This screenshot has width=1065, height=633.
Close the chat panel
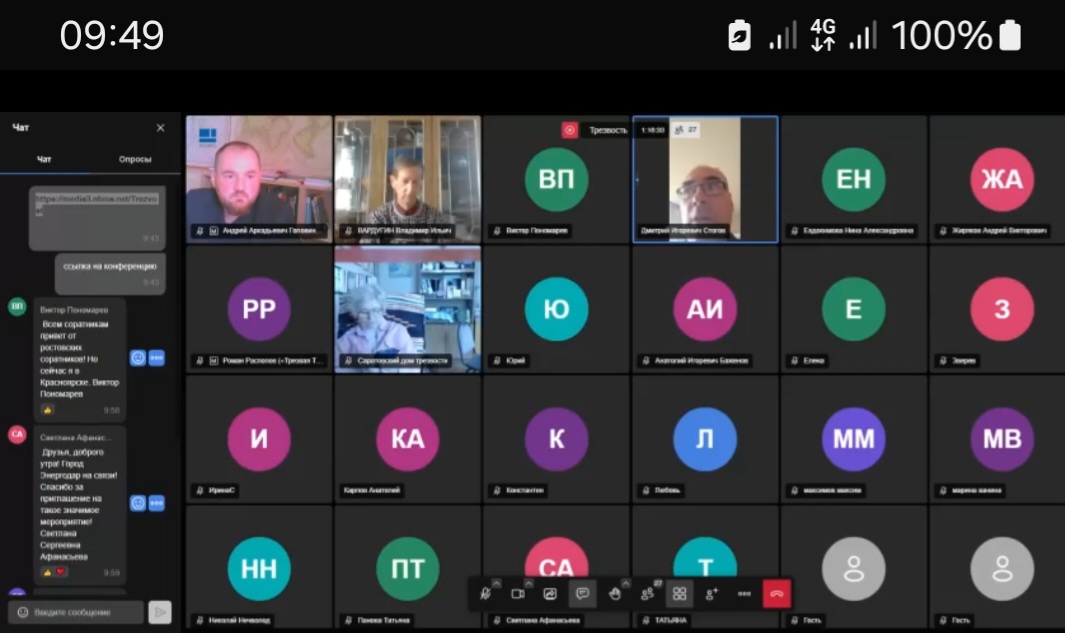click(161, 128)
